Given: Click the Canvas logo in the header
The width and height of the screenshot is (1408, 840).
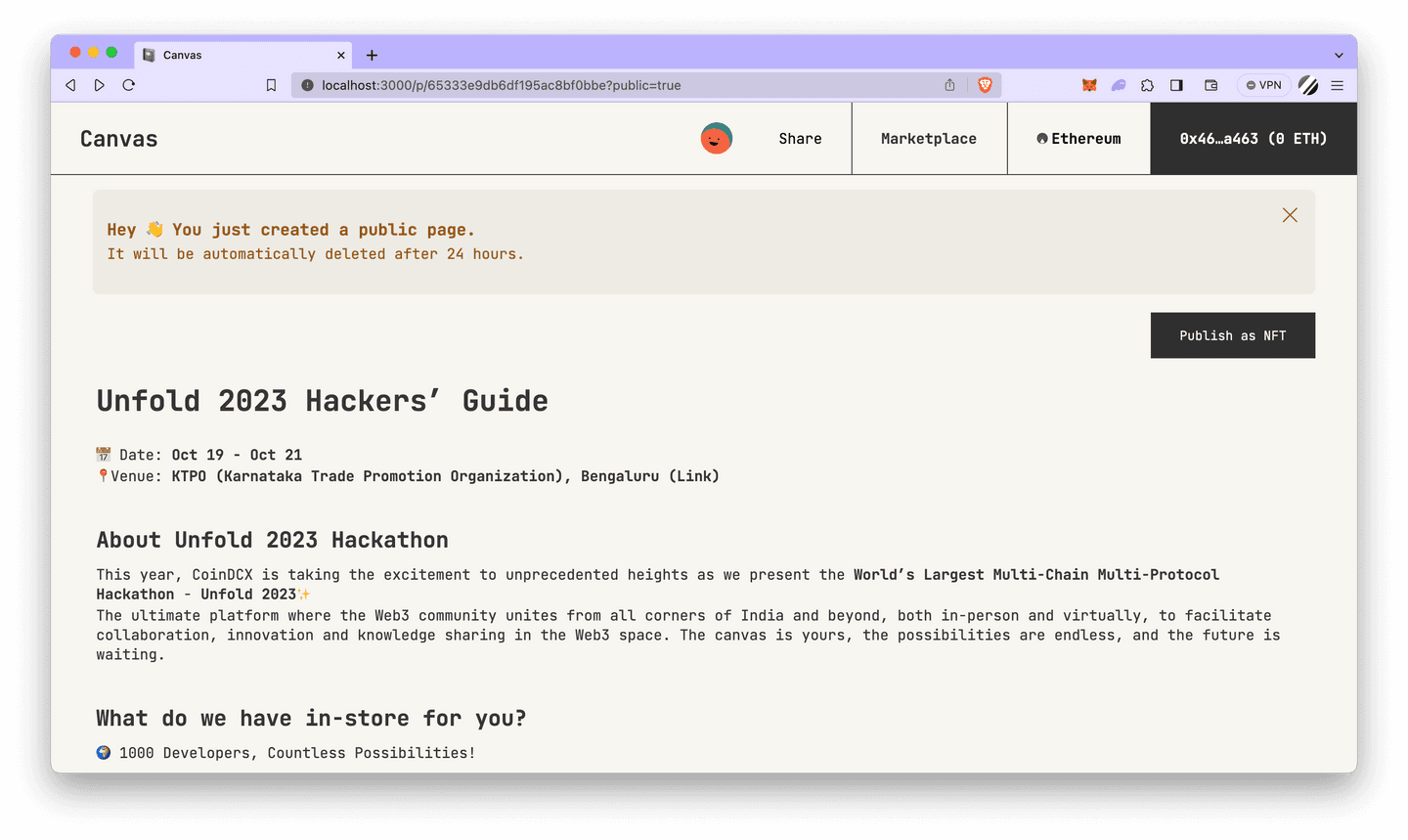Looking at the screenshot, I should (x=119, y=139).
